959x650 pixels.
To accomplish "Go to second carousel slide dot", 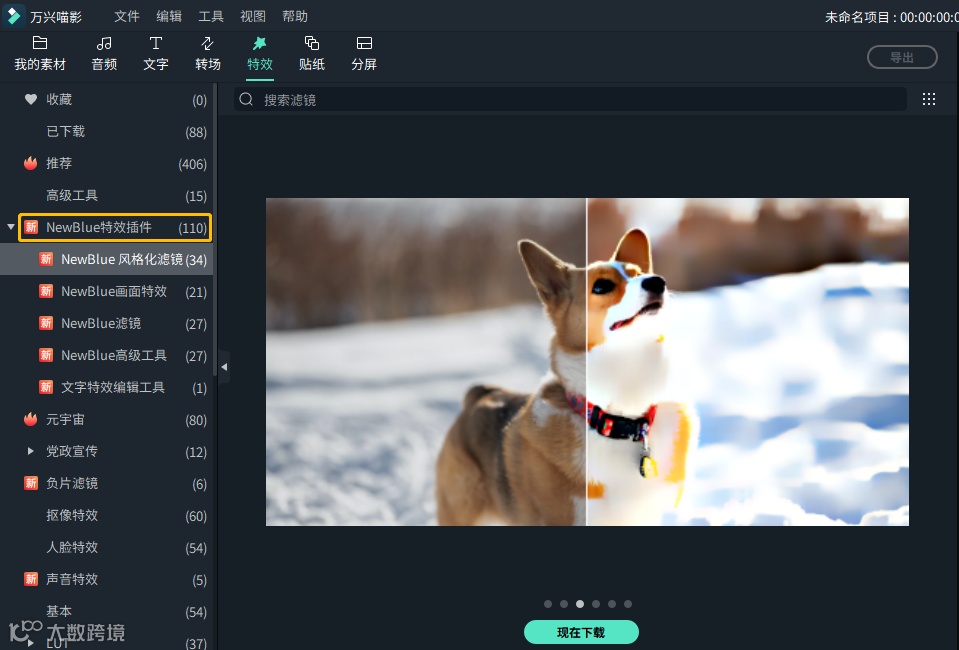I will 564,604.
